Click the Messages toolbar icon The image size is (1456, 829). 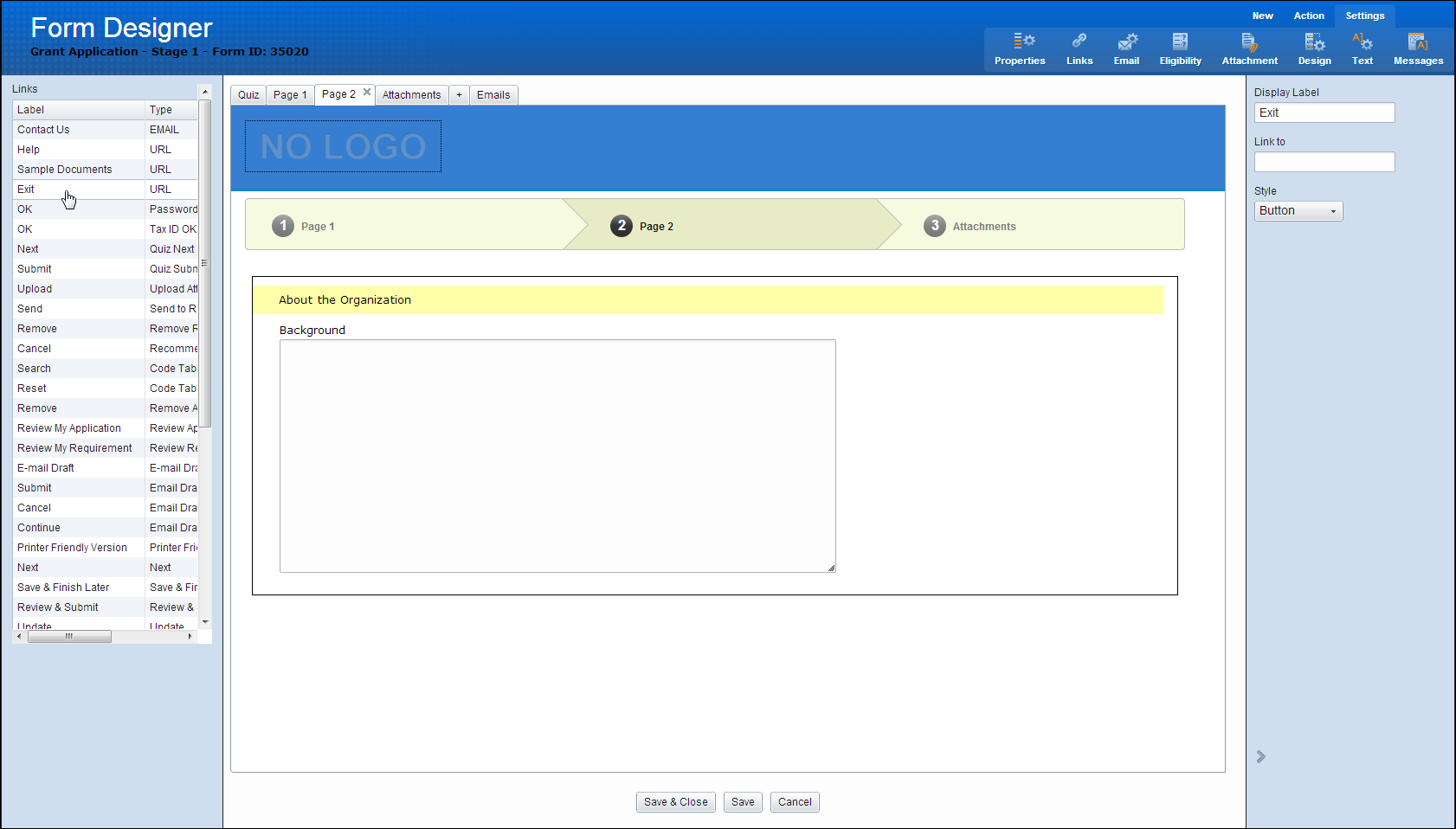[x=1418, y=42]
